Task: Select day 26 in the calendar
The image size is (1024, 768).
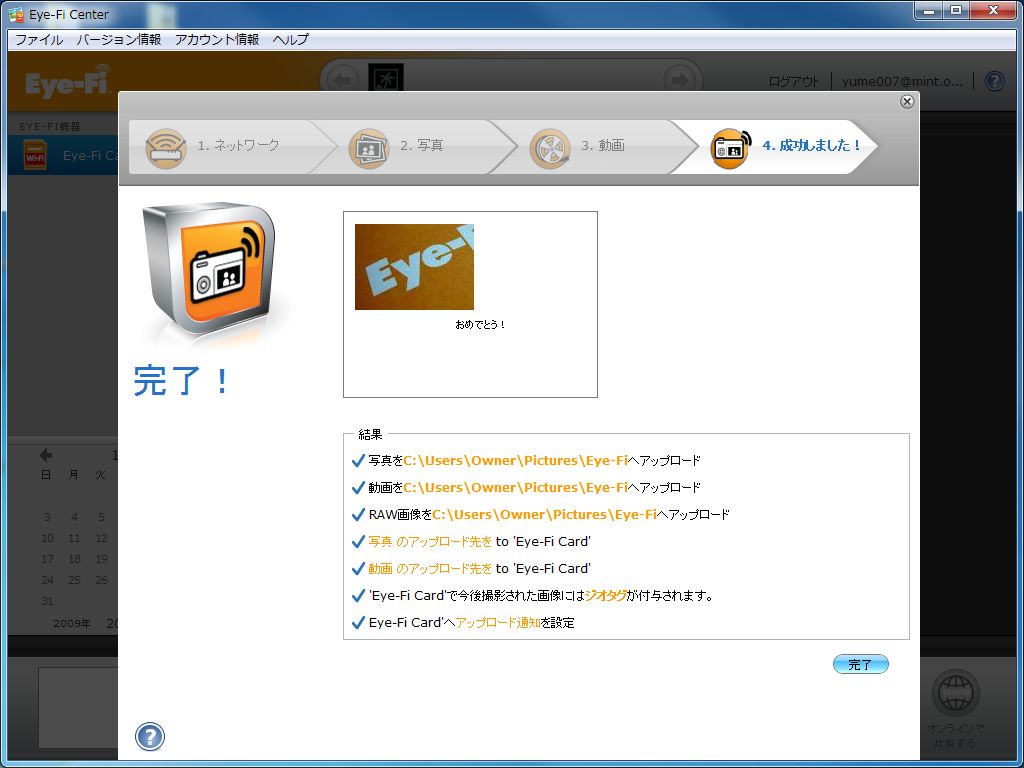Action: pos(101,580)
